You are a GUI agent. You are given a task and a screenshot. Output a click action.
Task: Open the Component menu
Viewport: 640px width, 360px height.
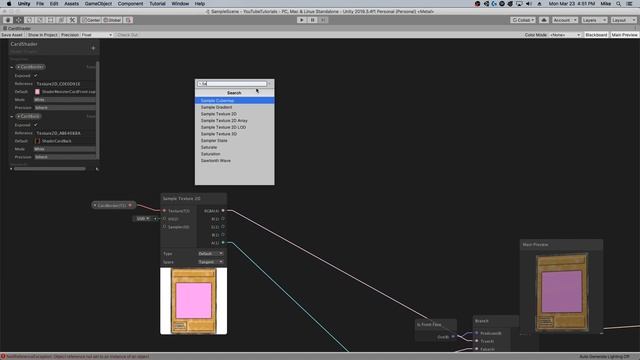[130, 4]
